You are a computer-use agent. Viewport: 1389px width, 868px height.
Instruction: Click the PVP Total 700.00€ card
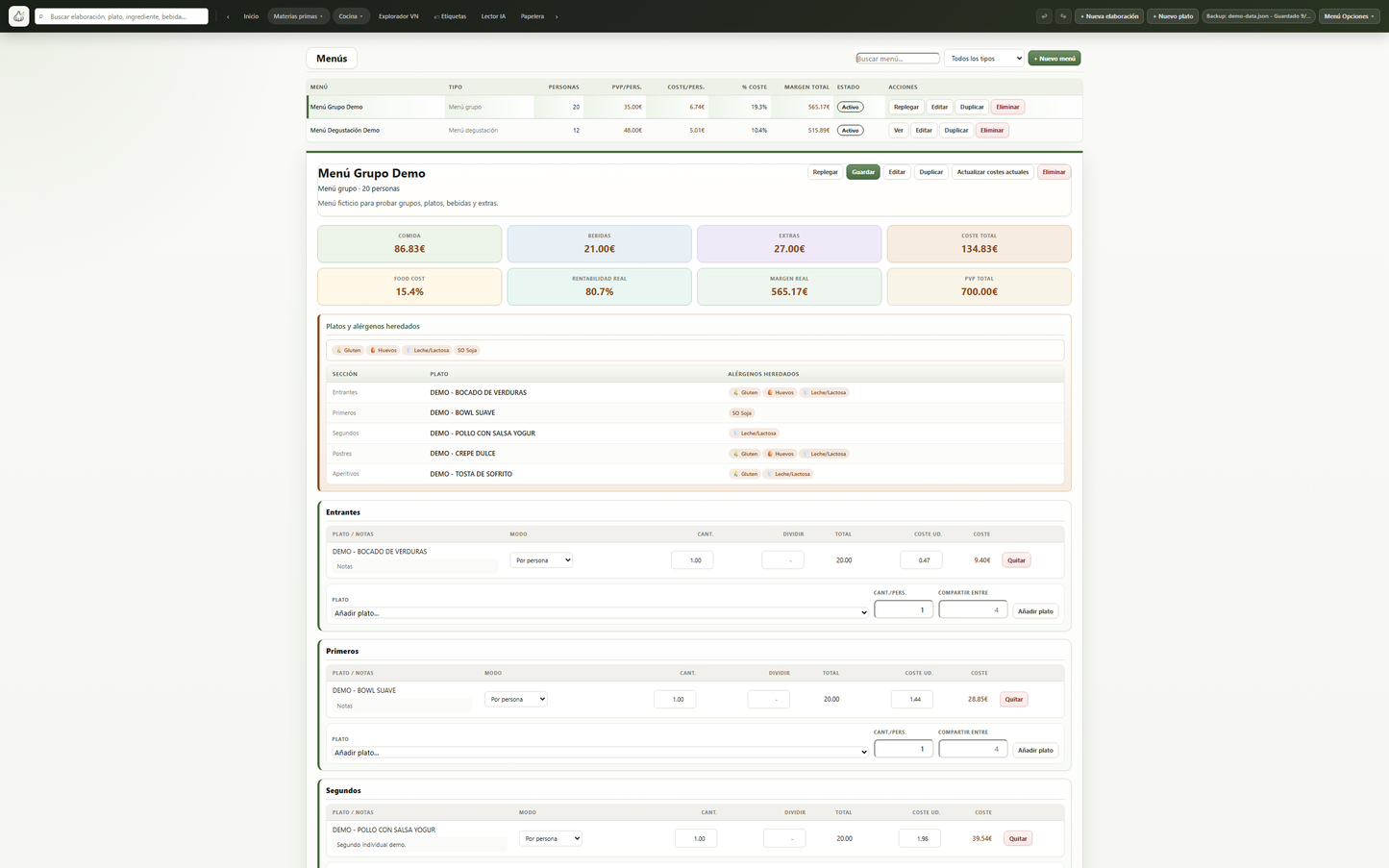979,286
